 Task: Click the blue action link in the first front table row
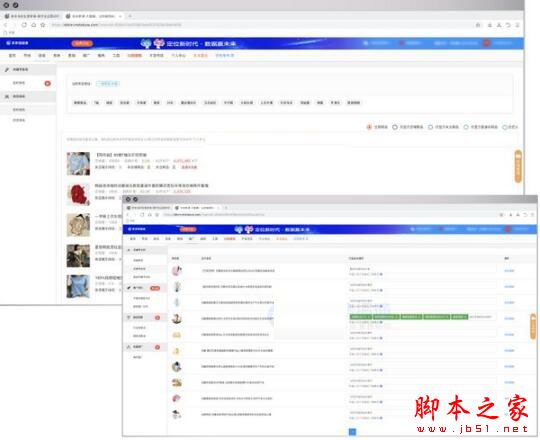(x=509, y=271)
